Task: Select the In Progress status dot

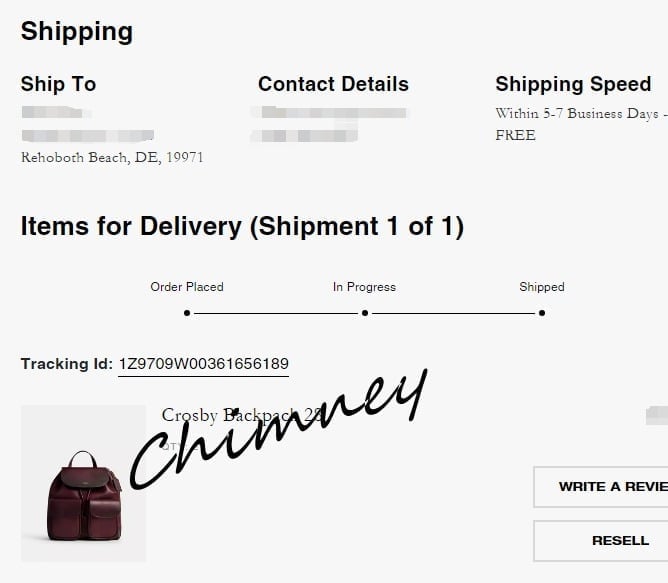Action: click(x=365, y=313)
